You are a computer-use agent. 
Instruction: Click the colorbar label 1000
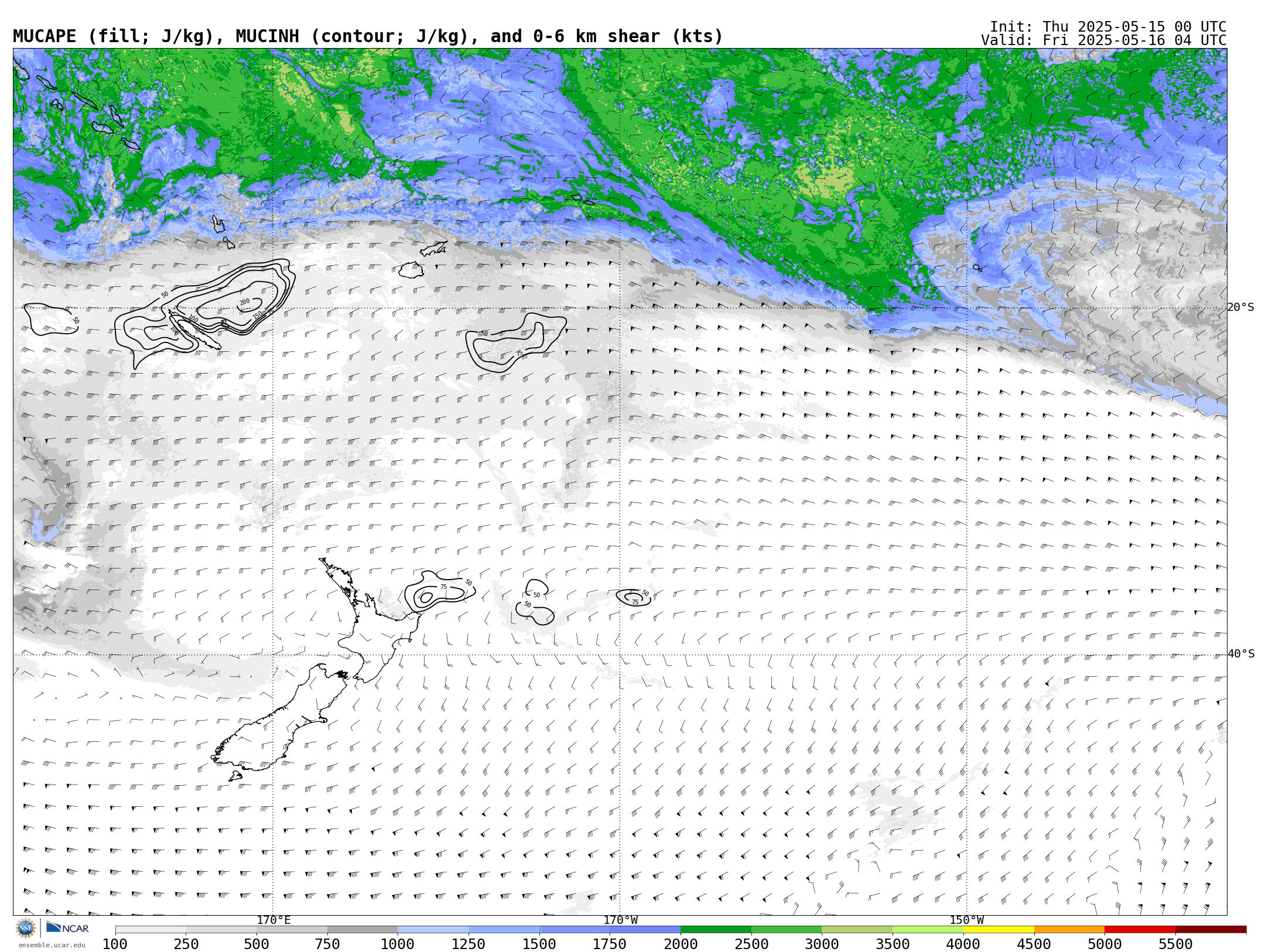[x=398, y=944]
